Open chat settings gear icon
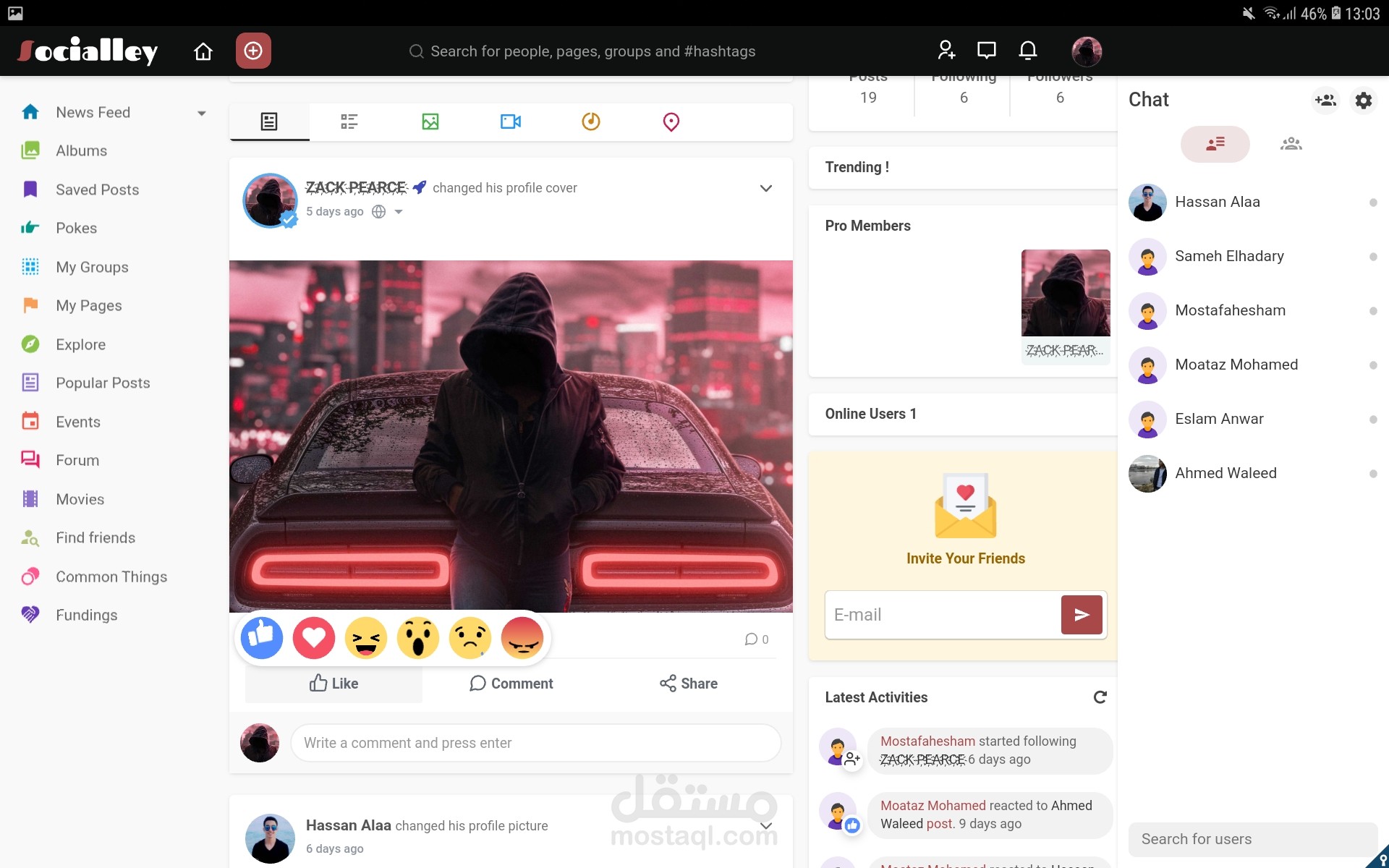Image resolution: width=1389 pixels, height=868 pixels. [x=1363, y=100]
